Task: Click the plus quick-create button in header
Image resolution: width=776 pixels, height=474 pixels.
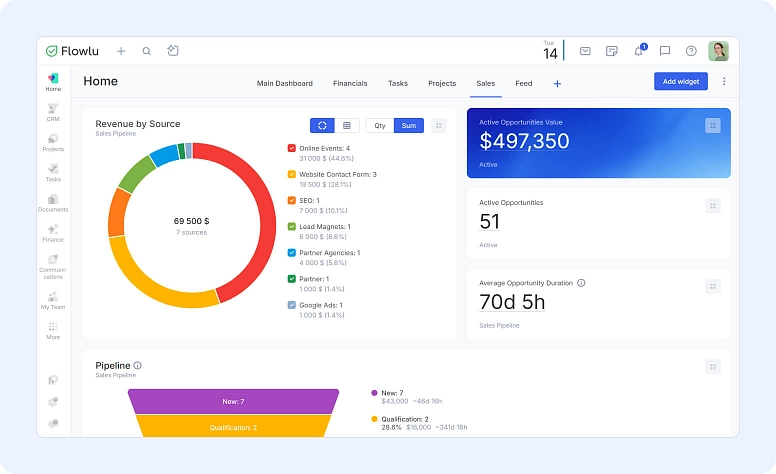Action: pyautogui.click(x=121, y=51)
